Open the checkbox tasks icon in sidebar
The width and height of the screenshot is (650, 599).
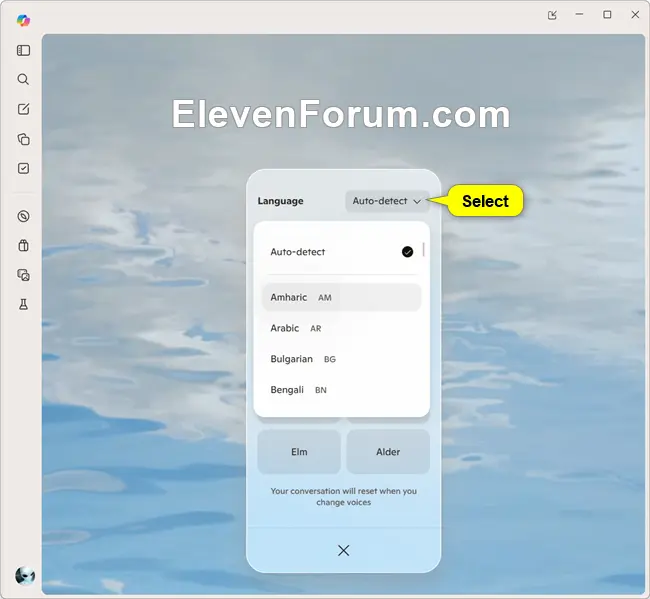click(x=23, y=168)
